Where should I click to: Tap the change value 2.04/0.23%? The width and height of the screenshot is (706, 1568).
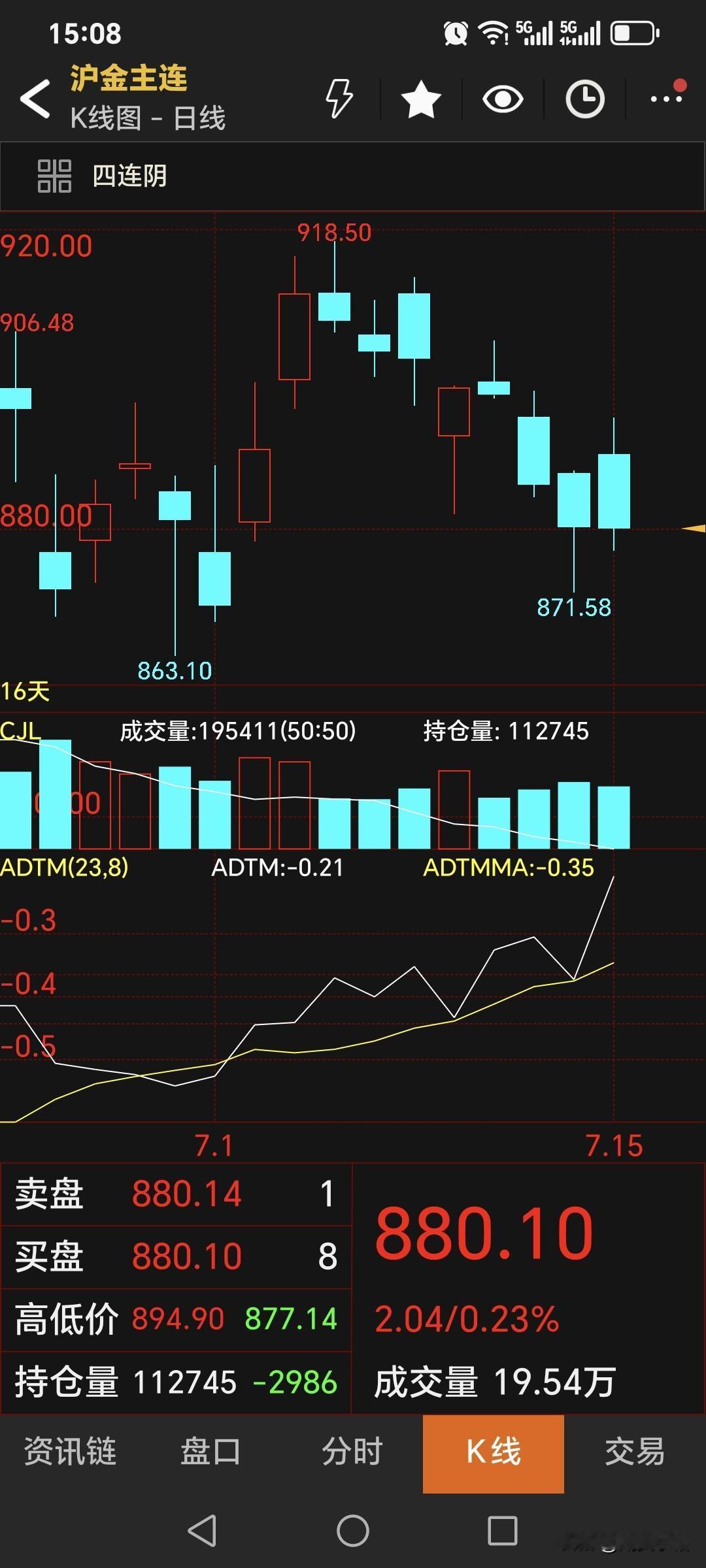click(467, 1318)
